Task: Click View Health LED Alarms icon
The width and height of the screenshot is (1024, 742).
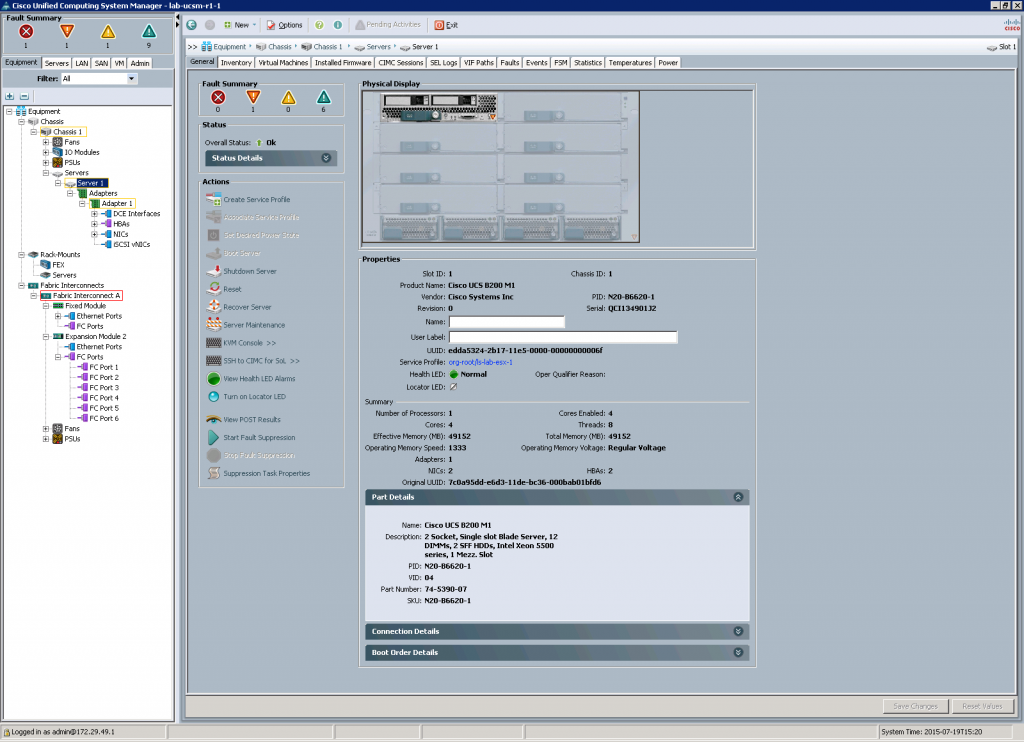Action: (214, 379)
